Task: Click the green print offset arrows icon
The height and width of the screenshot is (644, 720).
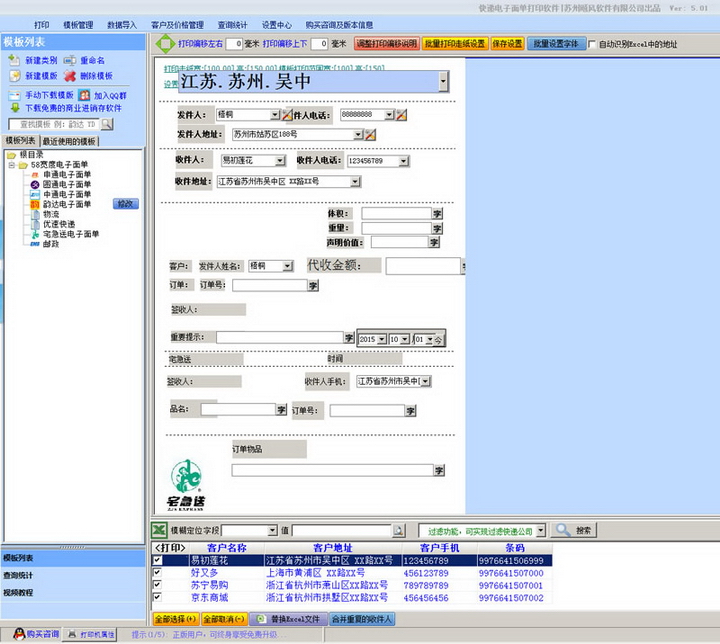Action: [x=165, y=44]
